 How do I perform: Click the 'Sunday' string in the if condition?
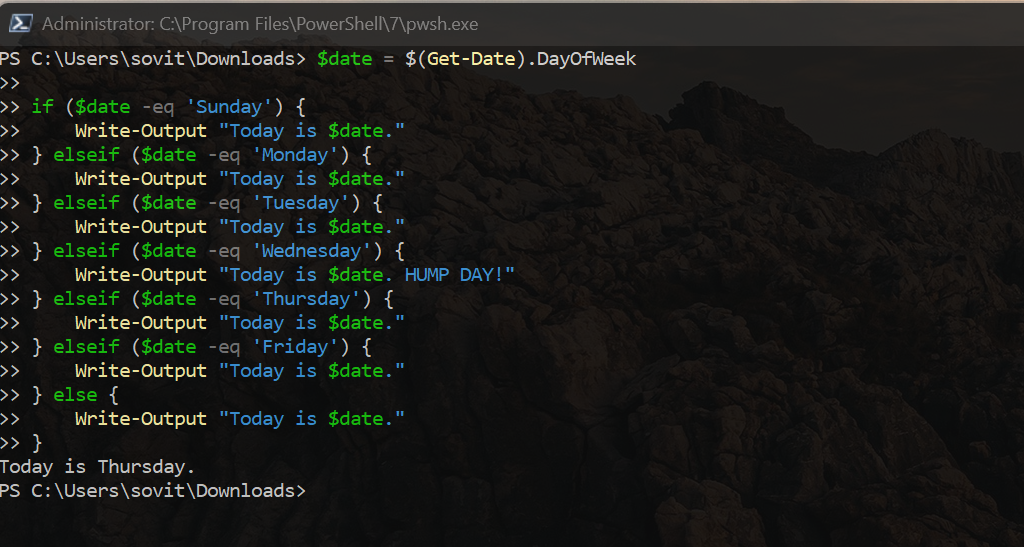(x=229, y=106)
